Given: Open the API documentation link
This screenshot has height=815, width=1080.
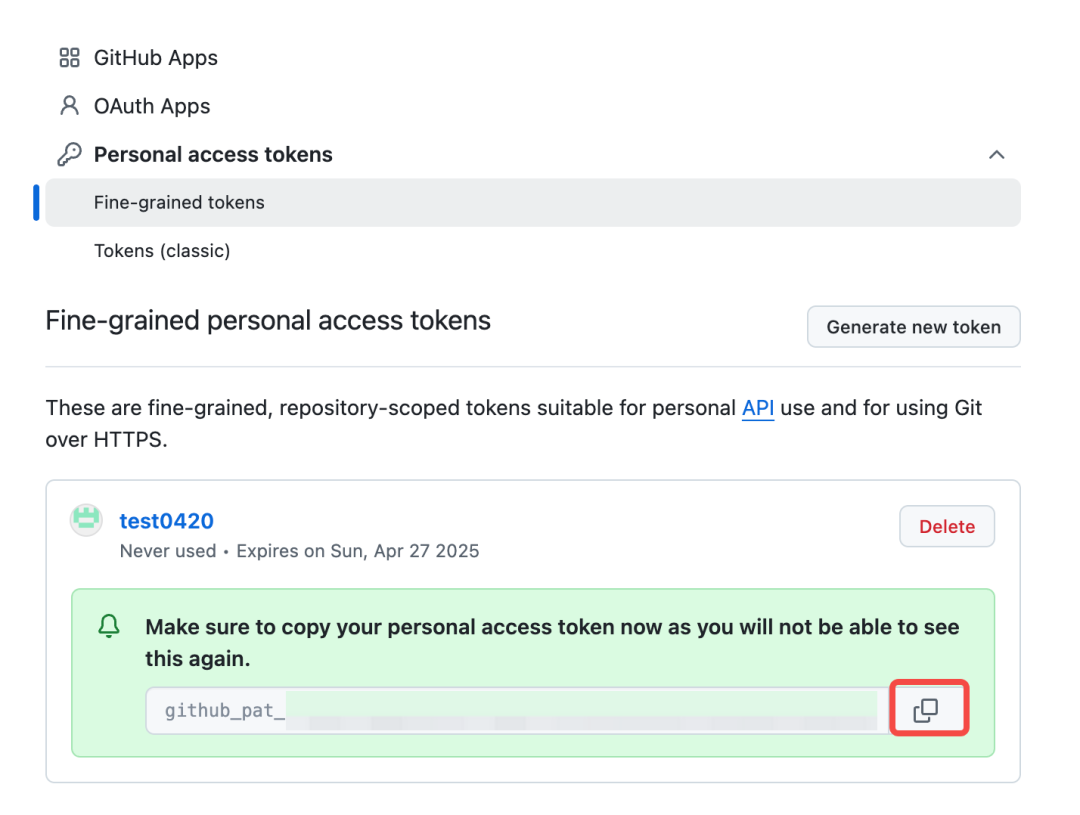Looking at the screenshot, I should [758, 408].
